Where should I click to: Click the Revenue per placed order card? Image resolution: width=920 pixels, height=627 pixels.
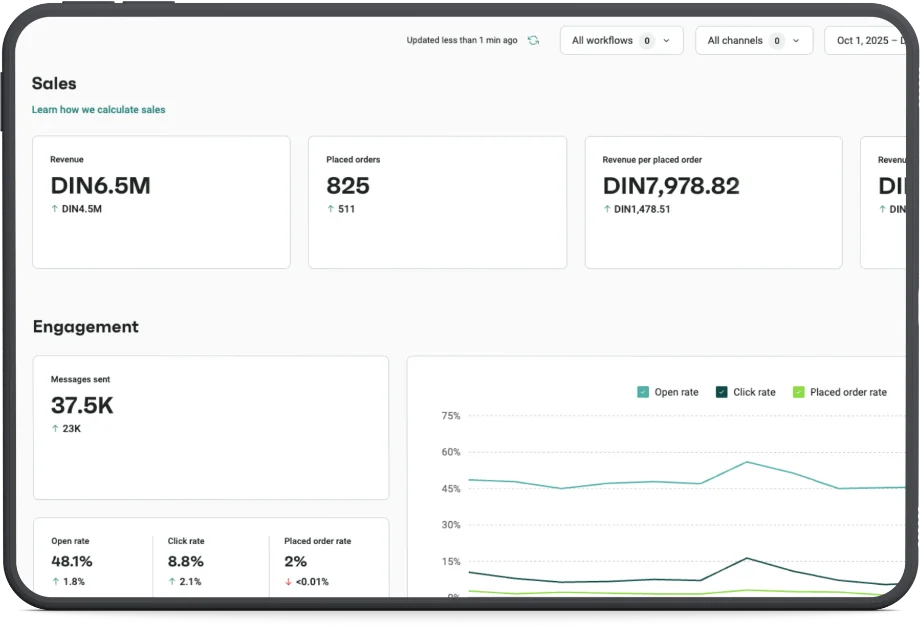(713, 202)
